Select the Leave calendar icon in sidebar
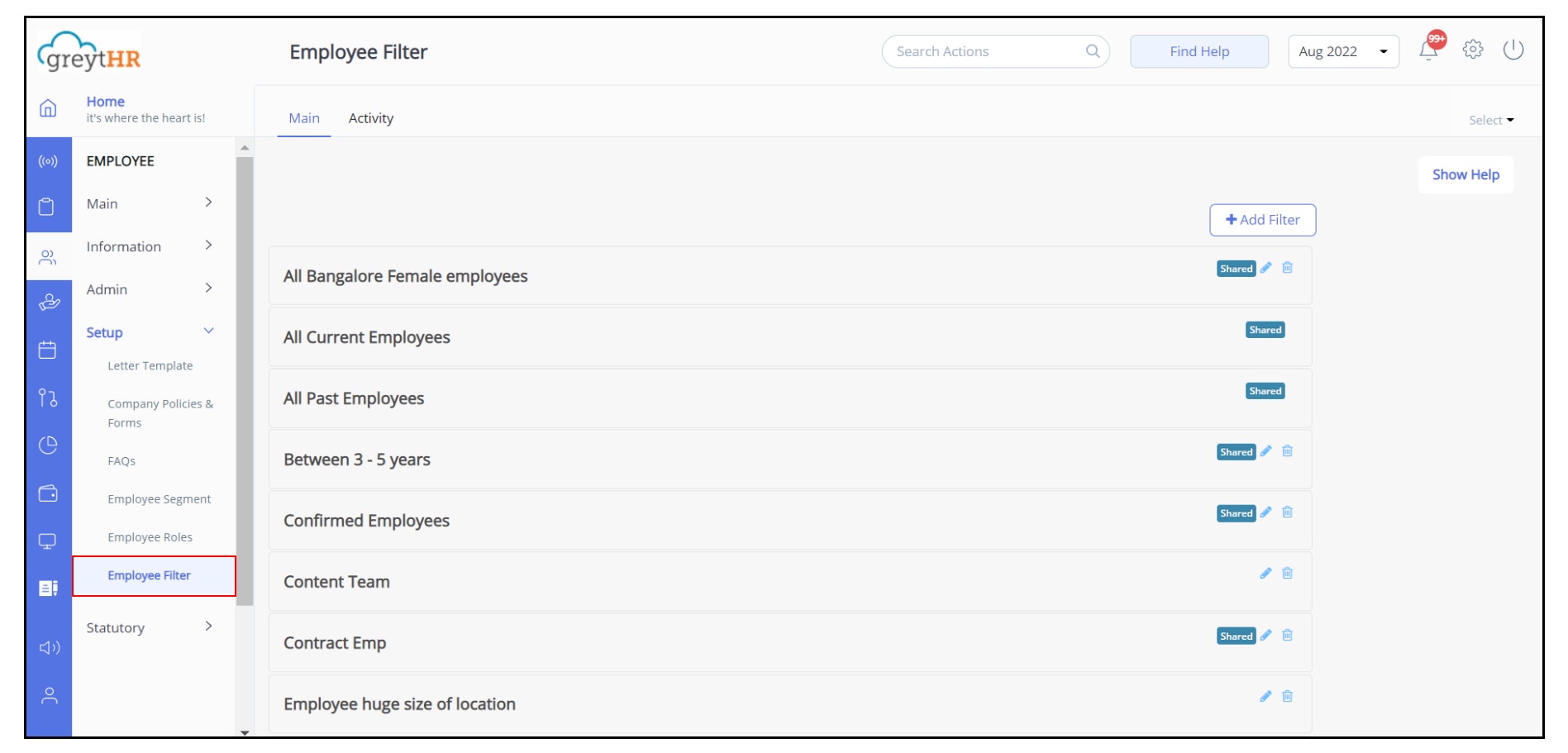The height and width of the screenshot is (753, 1568). [x=49, y=350]
